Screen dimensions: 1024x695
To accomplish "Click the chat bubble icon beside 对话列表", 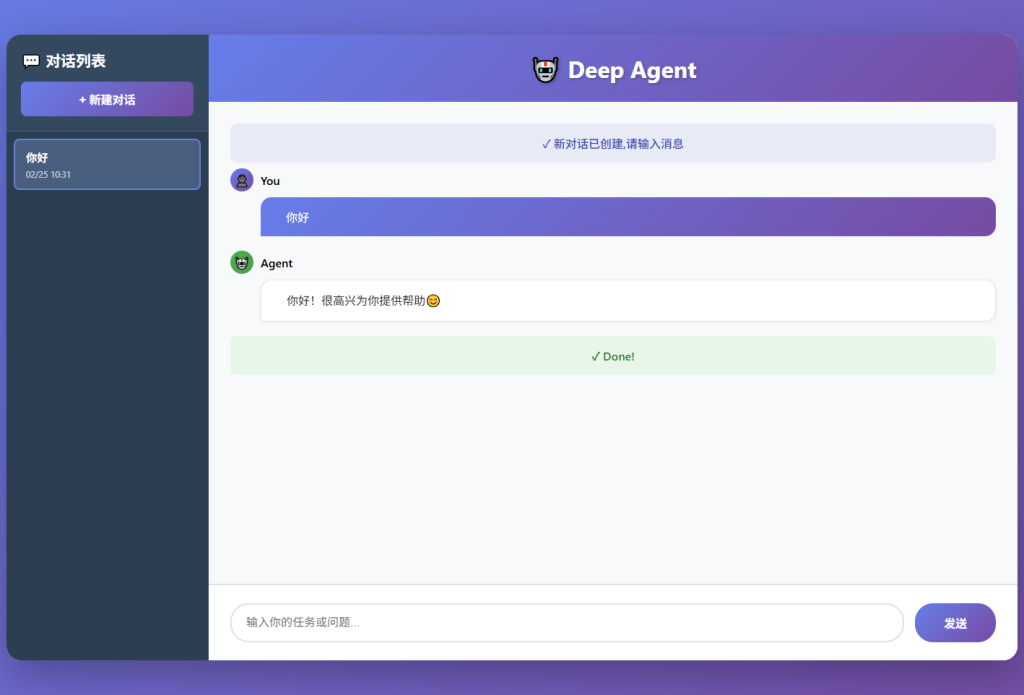I will [x=31, y=61].
